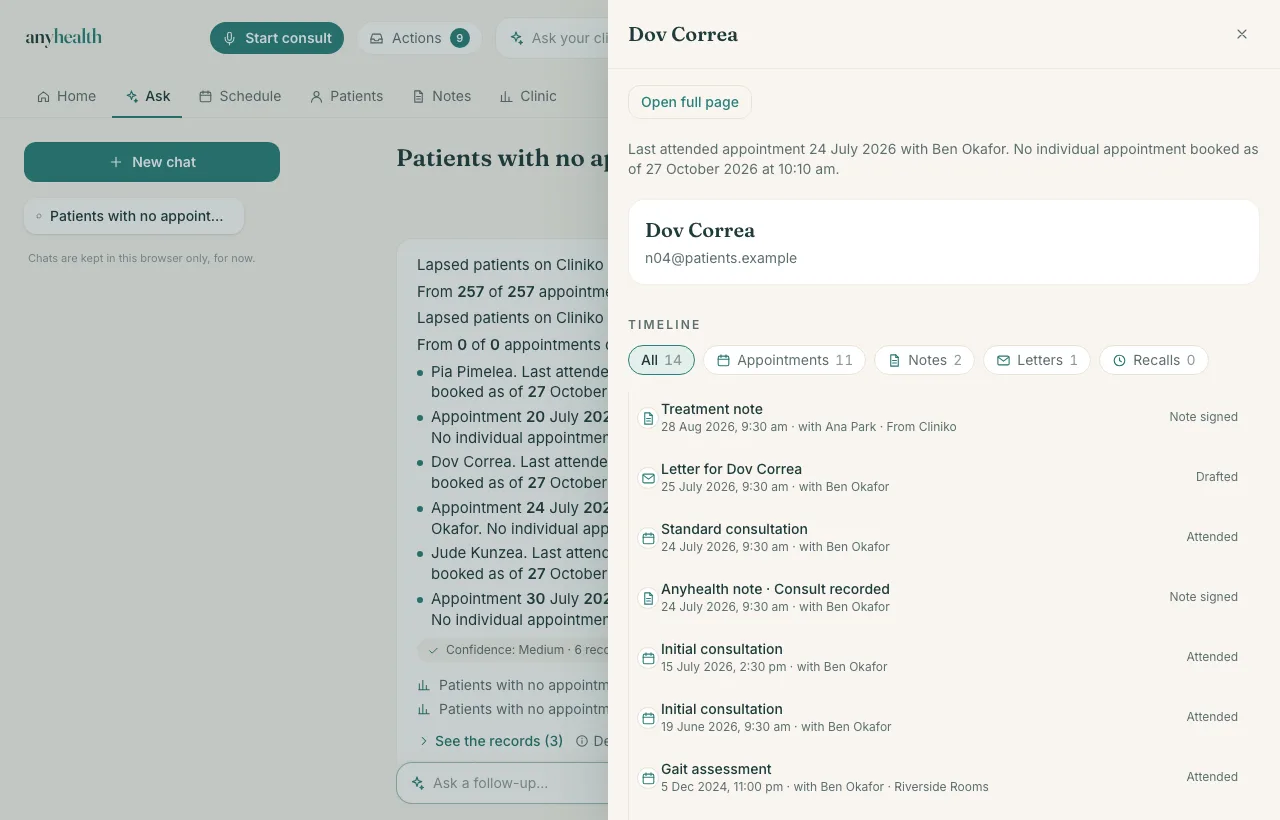The height and width of the screenshot is (820, 1280).
Task: Start a new chat
Action: click(152, 162)
